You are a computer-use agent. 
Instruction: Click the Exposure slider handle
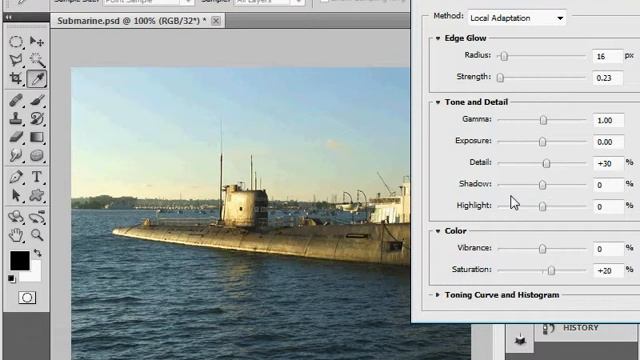[542, 142]
